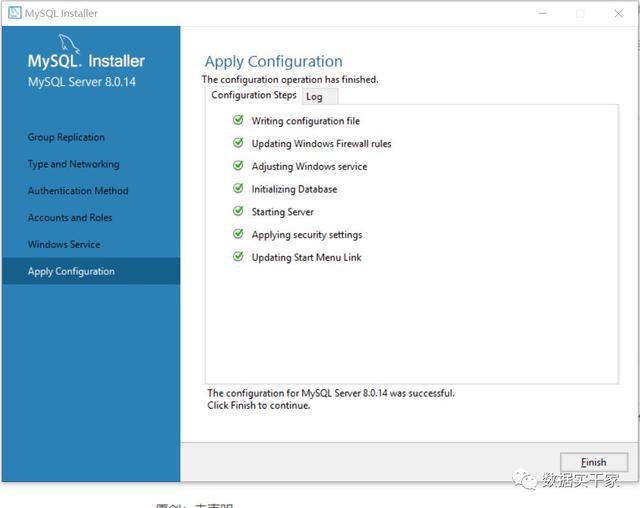This screenshot has height=508, width=640.
Task: Click check icon next to Starting Server
Action: click(238, 211)
